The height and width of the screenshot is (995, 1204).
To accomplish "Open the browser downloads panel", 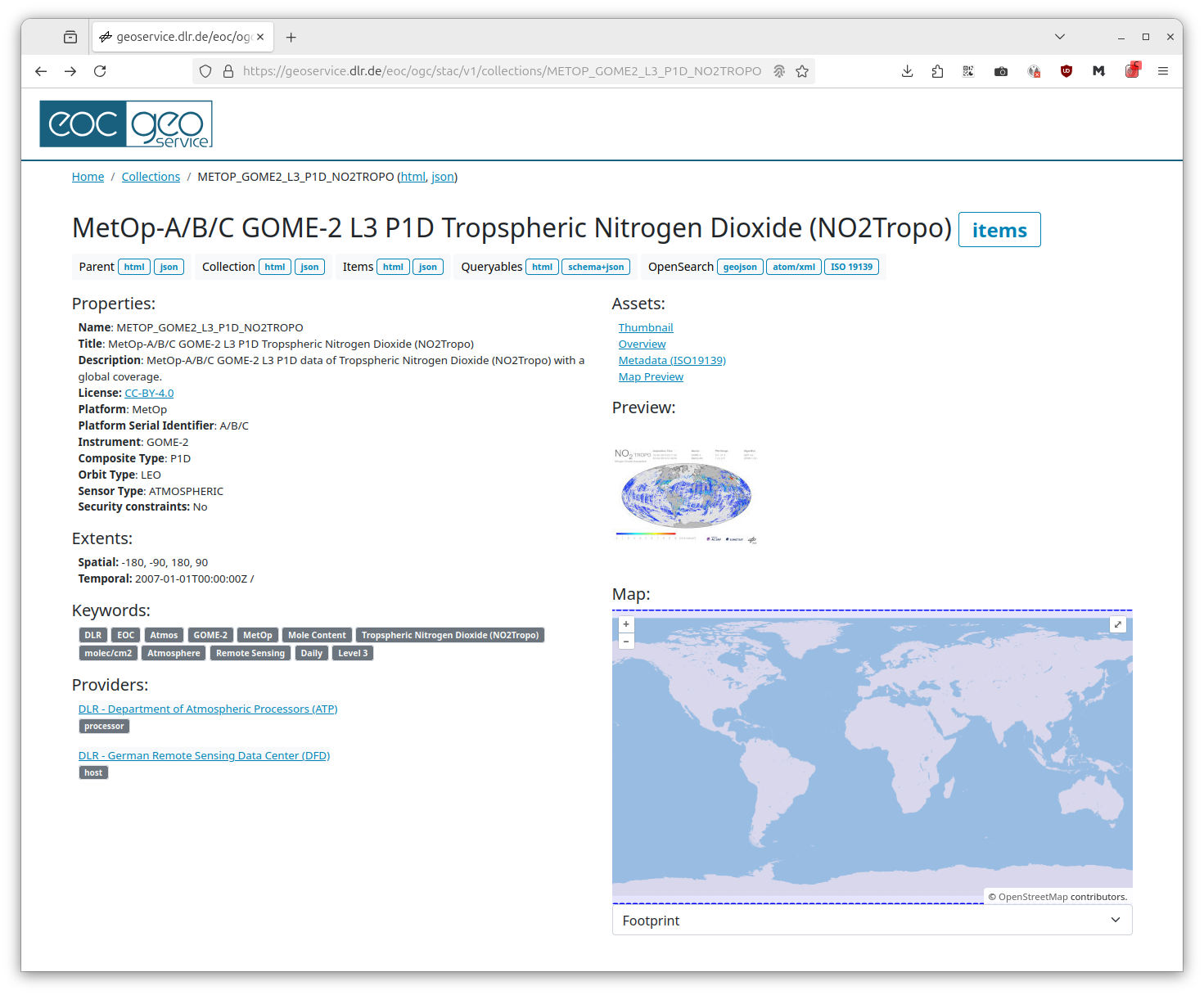I will (907, 71).
